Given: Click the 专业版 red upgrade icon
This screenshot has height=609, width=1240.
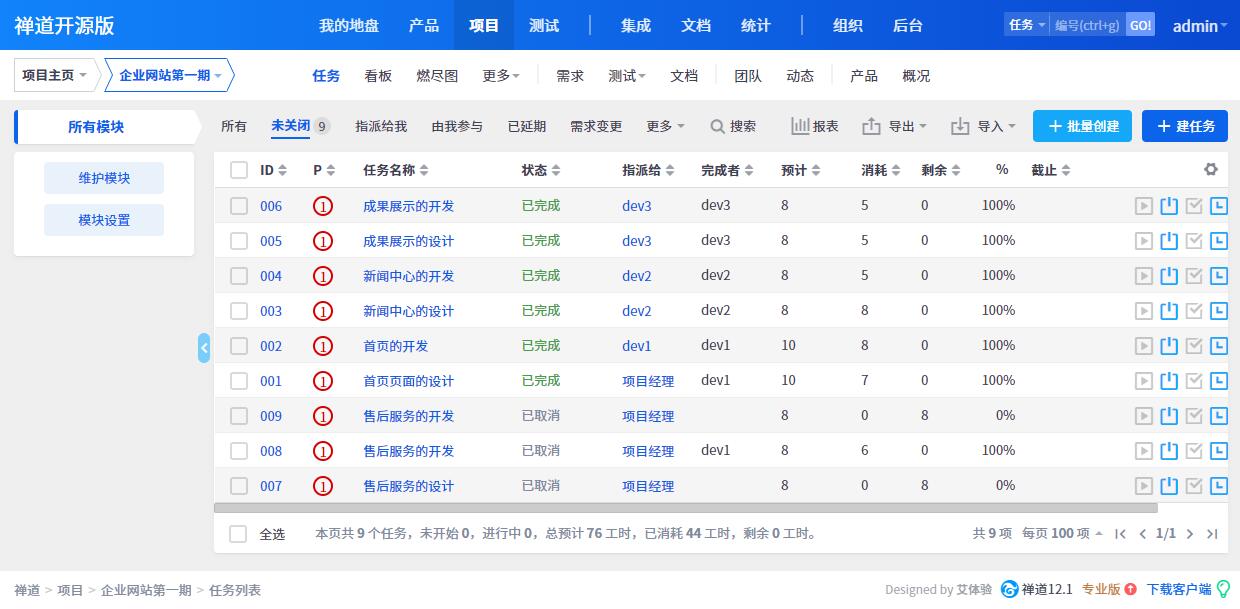Looking at the screenshot, I should coord(1130,589).
